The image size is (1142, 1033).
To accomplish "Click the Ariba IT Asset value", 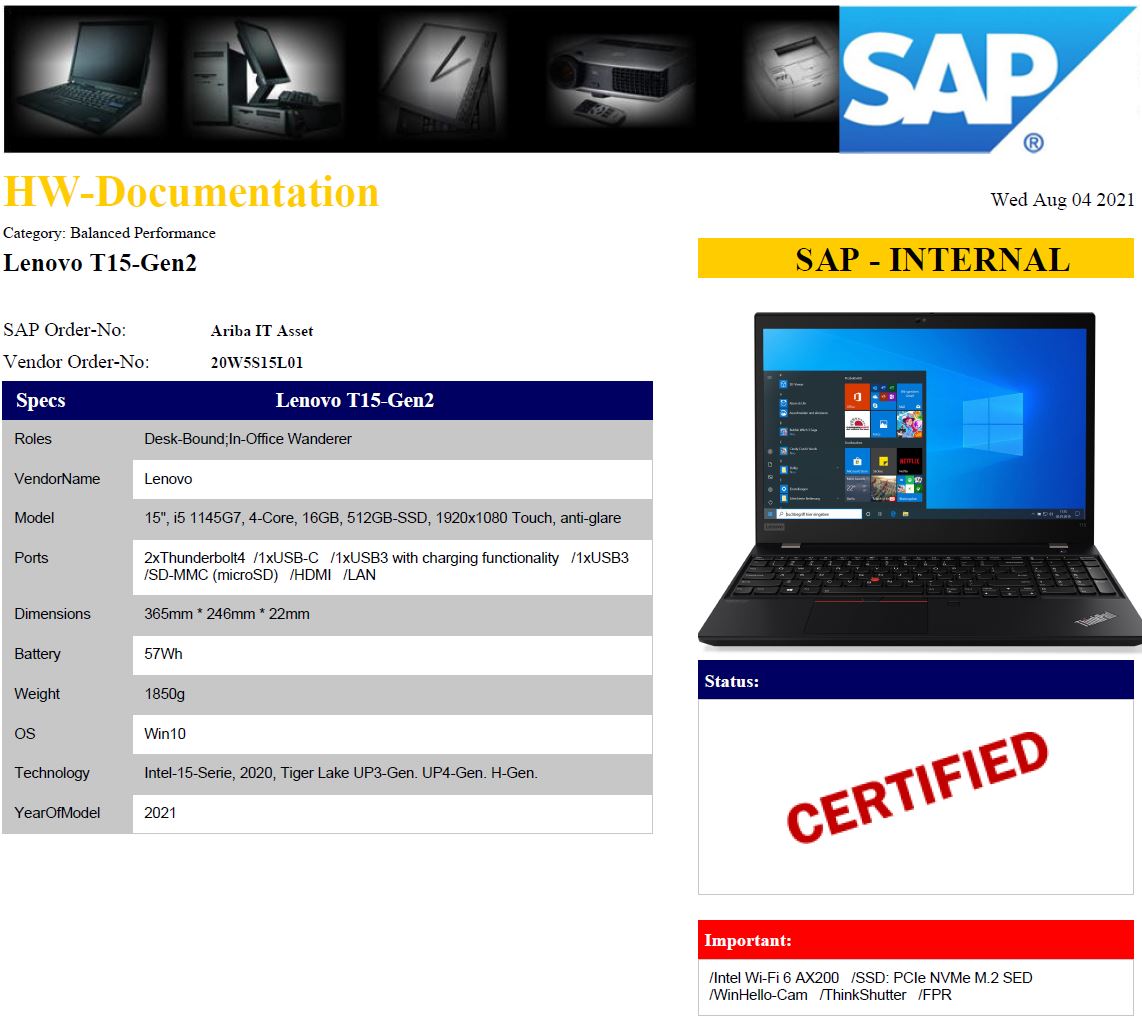I will (x=261, y=331).
